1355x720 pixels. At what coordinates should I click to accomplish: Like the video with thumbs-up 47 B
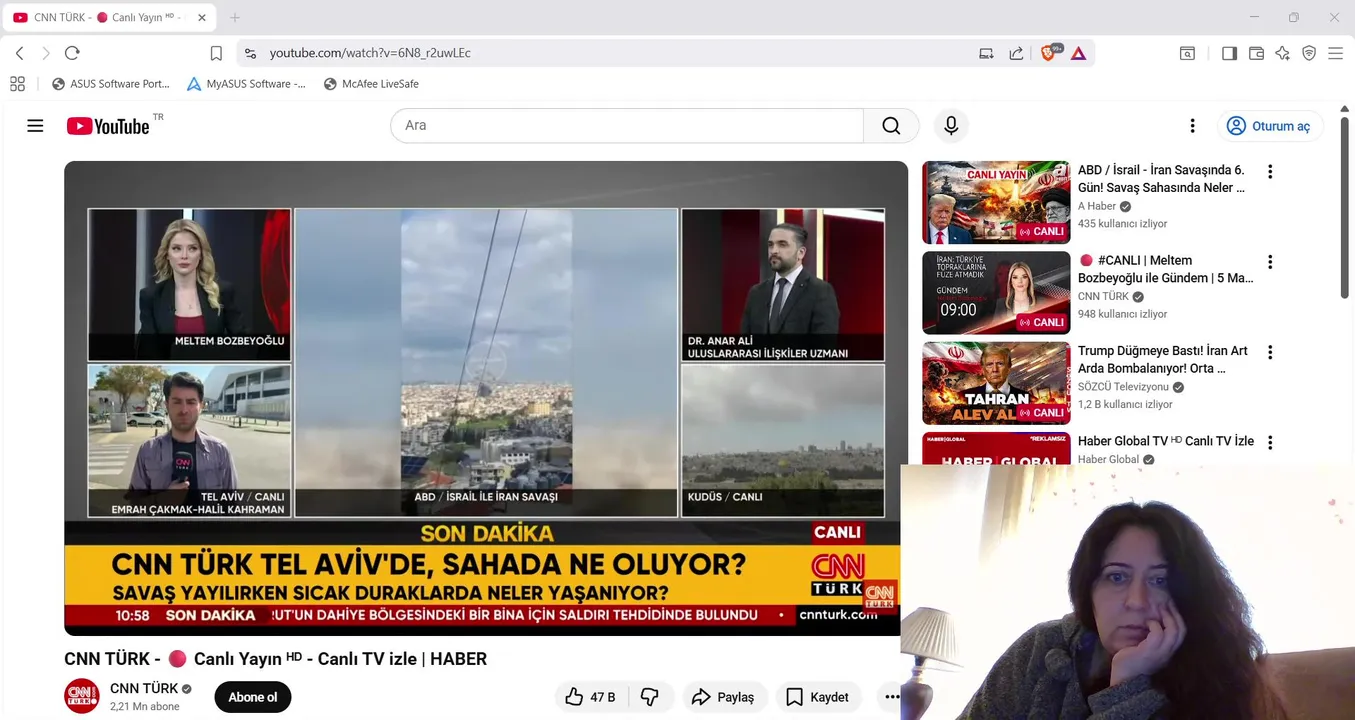tap(590, 697)
